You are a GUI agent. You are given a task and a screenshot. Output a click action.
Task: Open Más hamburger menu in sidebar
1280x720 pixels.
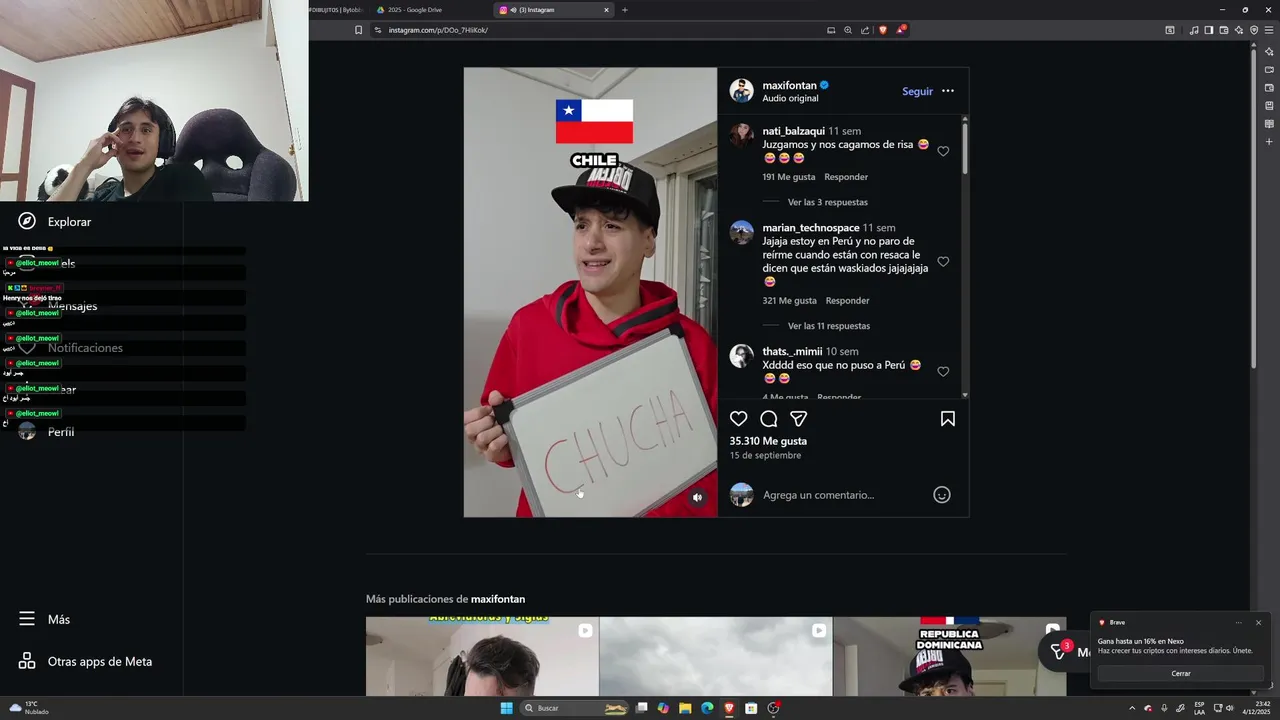27,619
